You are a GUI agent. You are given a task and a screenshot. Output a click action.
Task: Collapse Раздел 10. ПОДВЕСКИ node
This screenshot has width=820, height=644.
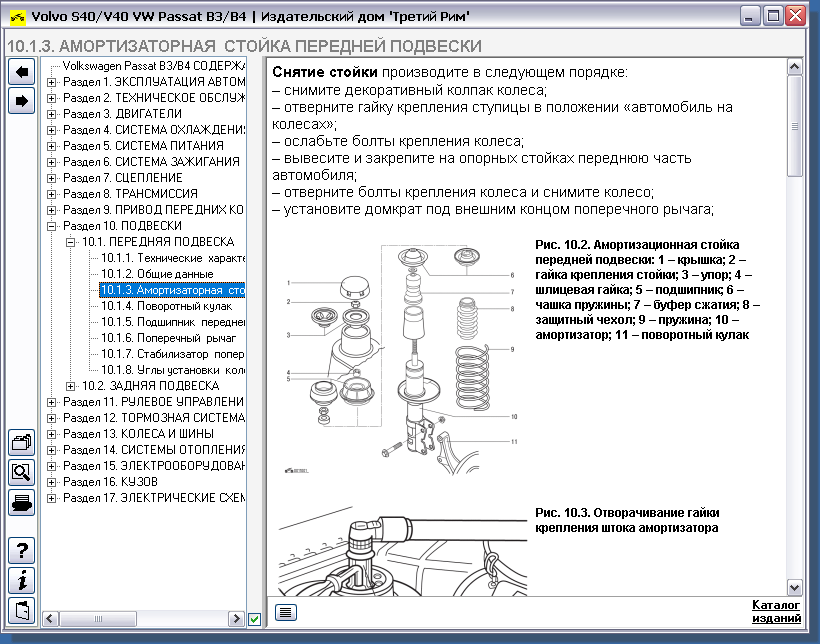[51, 227]
